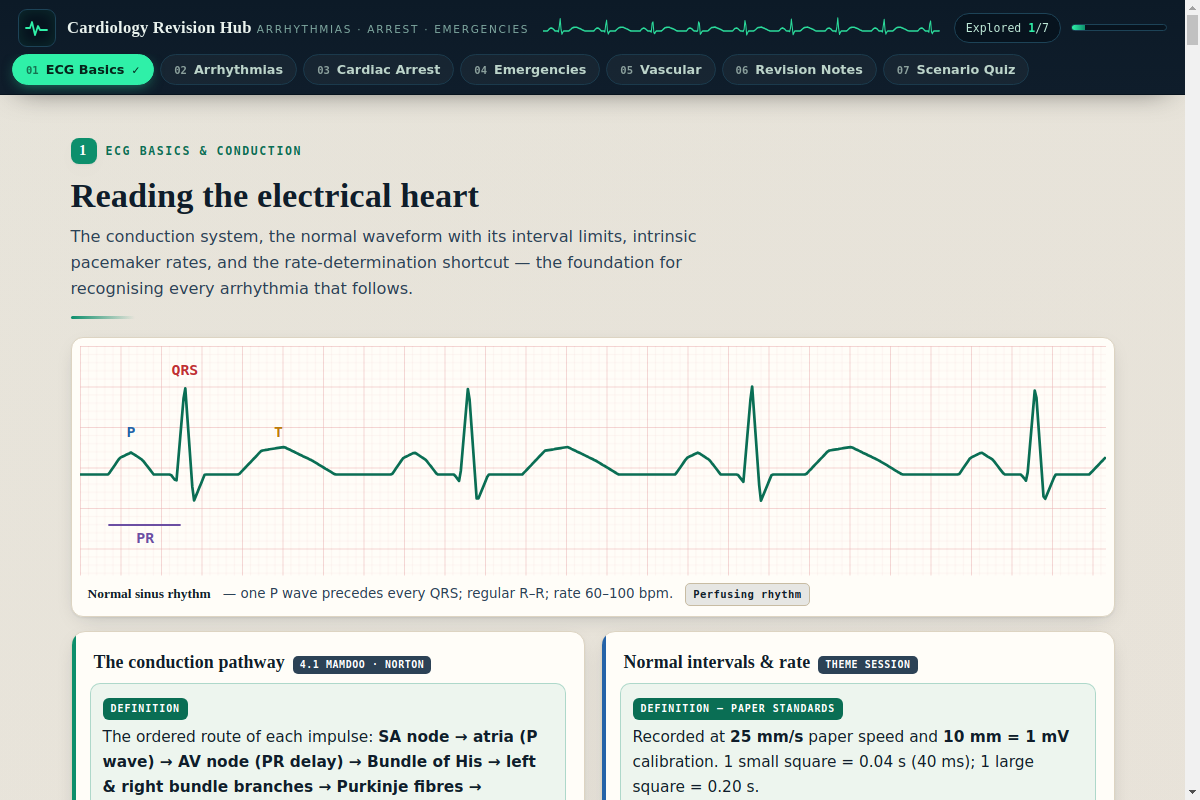Click the 4.1 MAMDOO · NORTON tag
Screen dimensions: 1200x800
362,664
